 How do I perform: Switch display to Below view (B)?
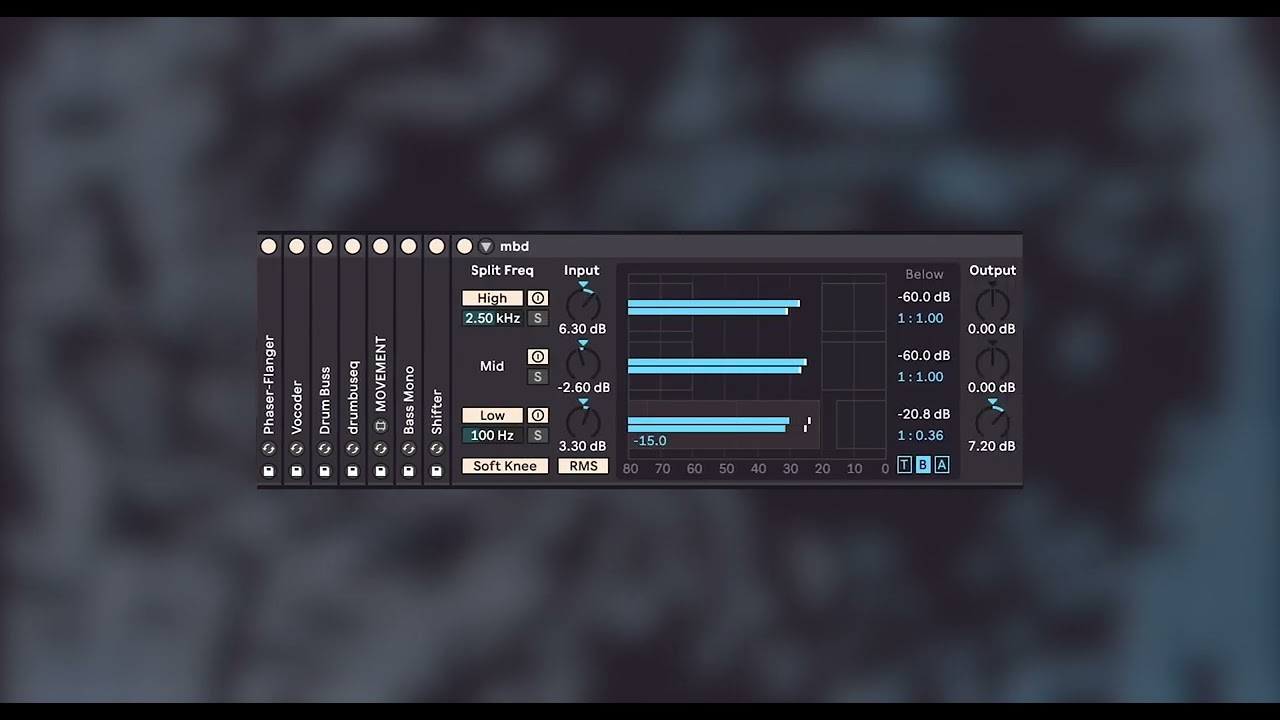point(923,465)
